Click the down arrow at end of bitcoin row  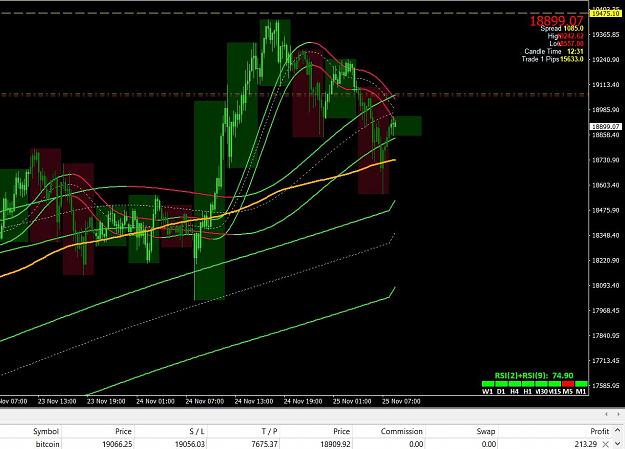(x=617, y=444)
